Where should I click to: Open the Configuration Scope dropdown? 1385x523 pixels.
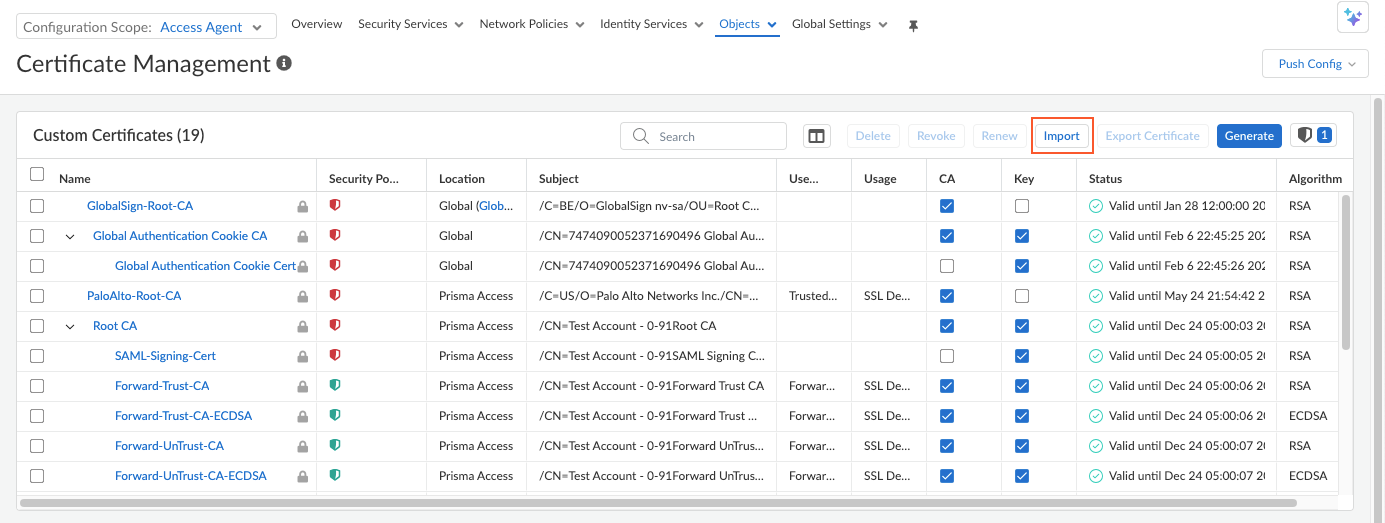[146, 27]
